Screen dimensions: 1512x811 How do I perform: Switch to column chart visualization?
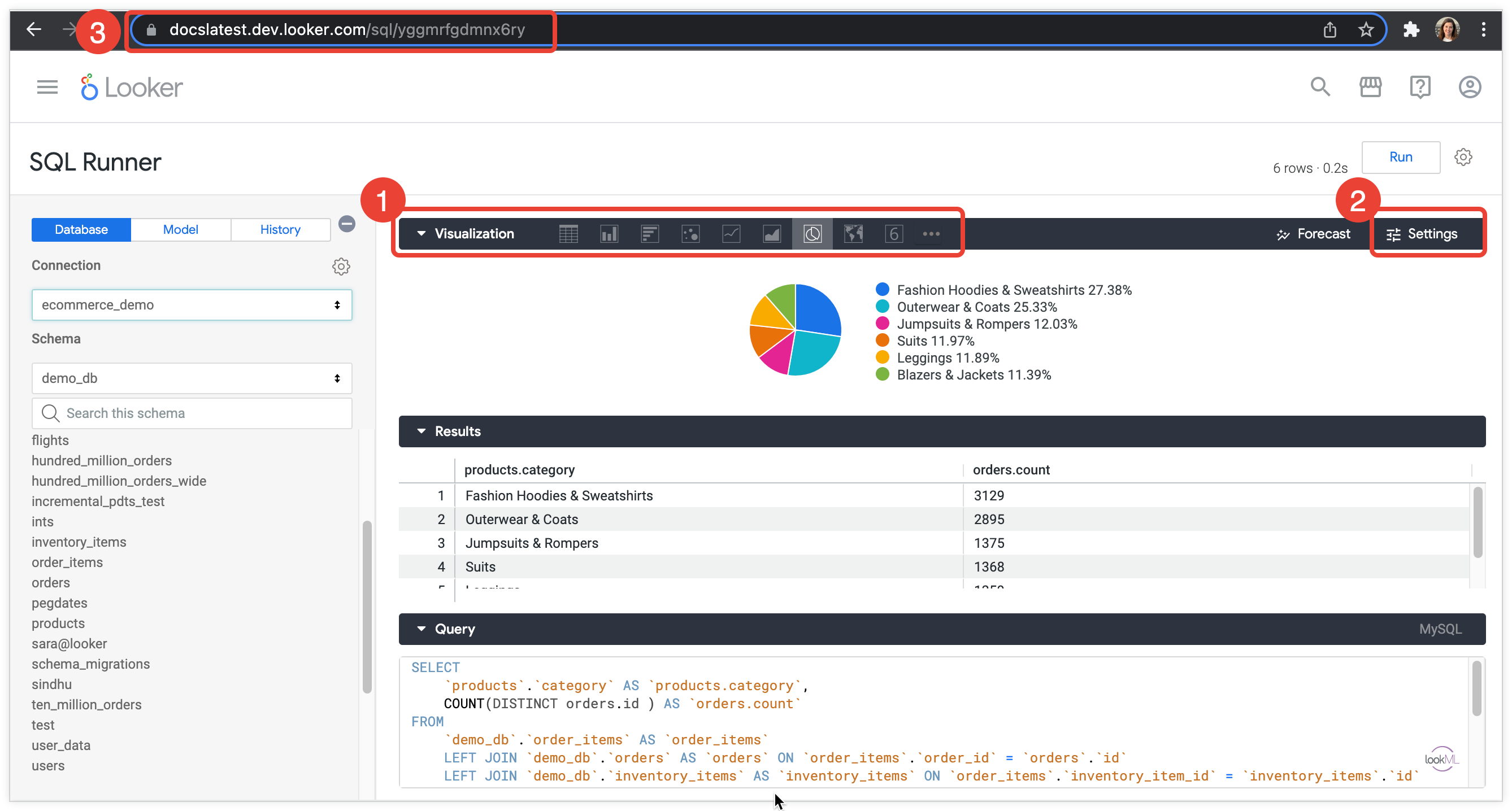(x=609, y=234)
